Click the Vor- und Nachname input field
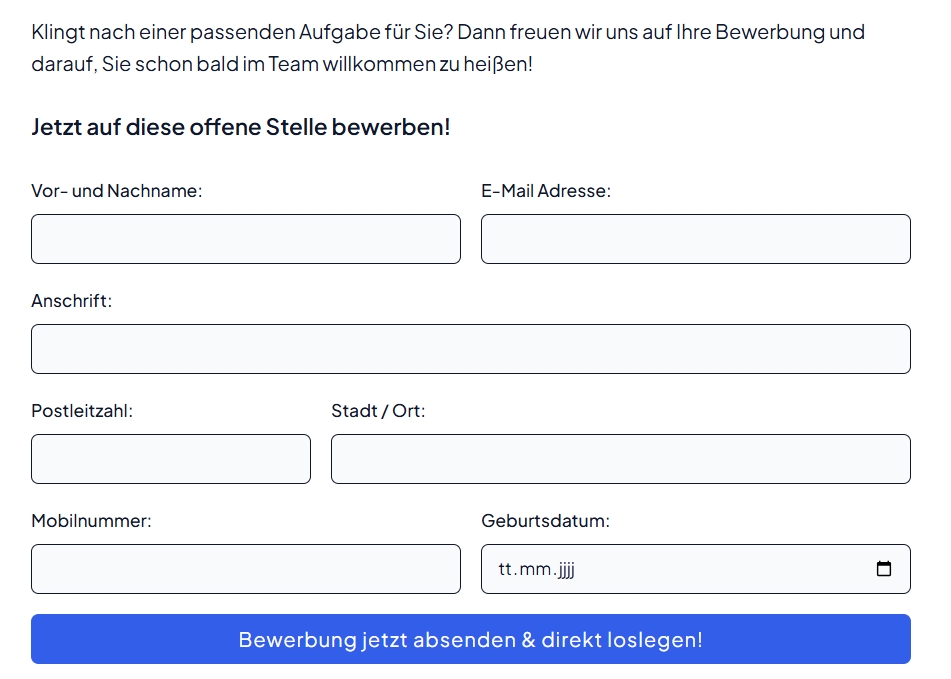Screen dimensions: 951x679 pyautogui.click(x=246, y=239)
